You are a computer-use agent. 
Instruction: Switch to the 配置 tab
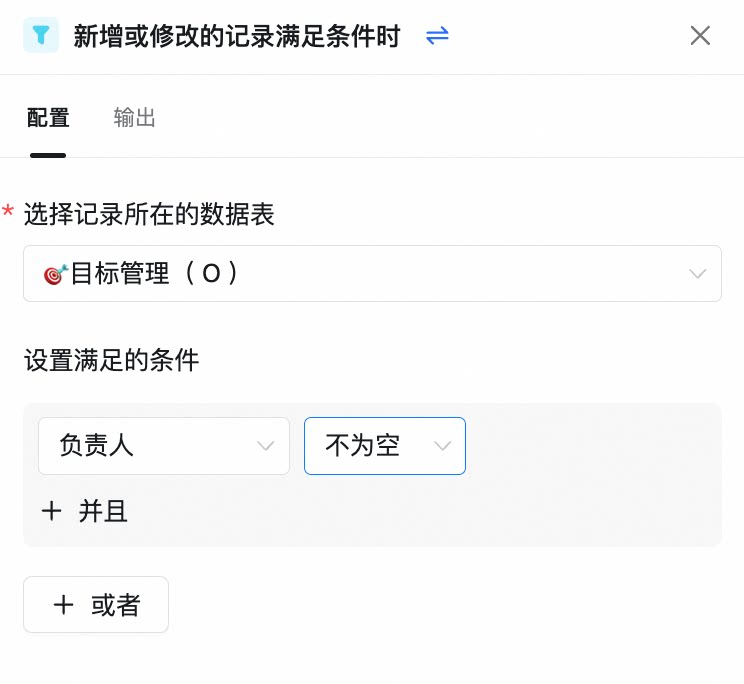click(48, 118)
